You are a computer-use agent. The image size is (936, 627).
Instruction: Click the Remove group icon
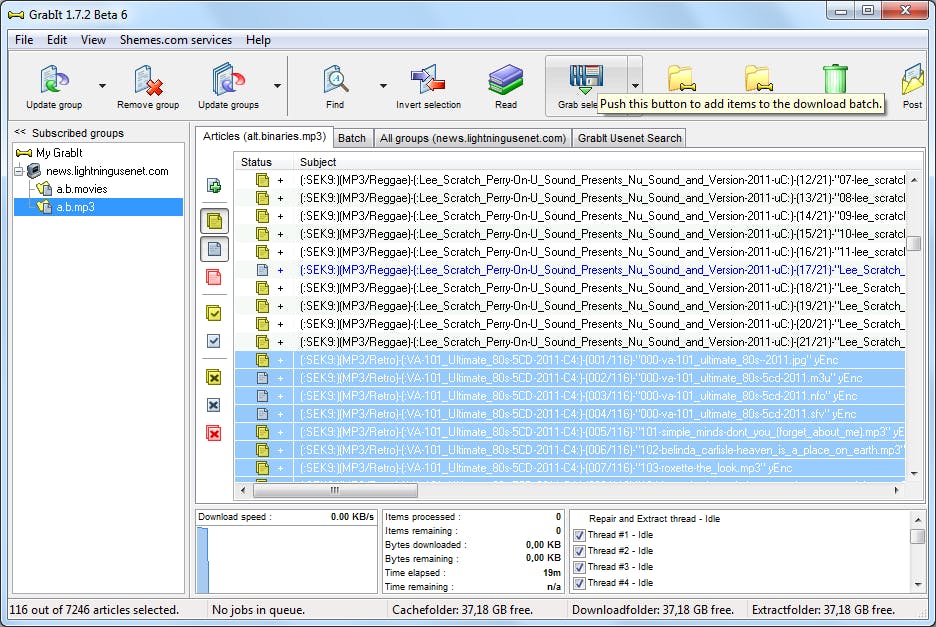point(148,80)
